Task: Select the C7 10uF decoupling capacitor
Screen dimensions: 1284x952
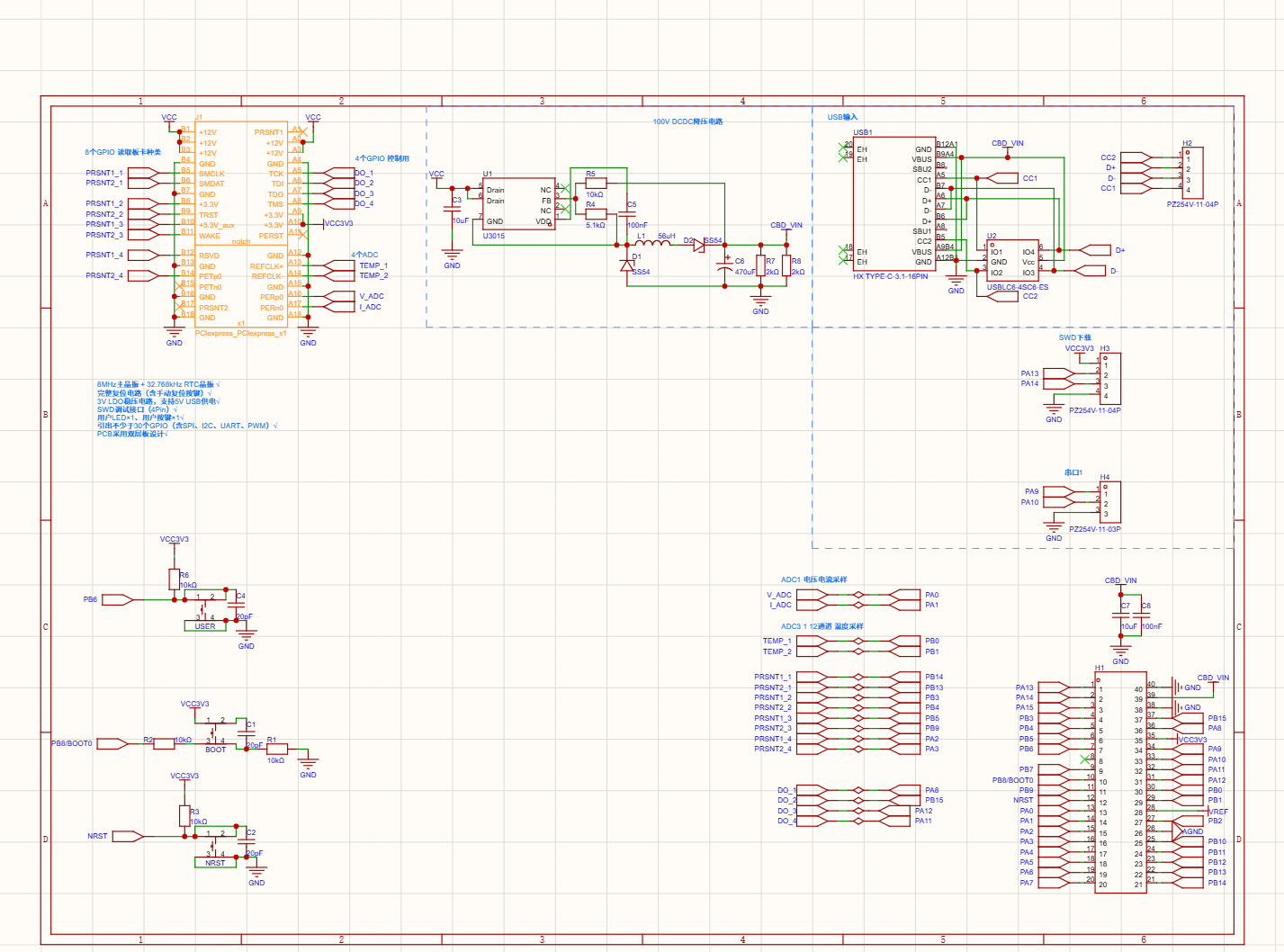Action: 1121,615
